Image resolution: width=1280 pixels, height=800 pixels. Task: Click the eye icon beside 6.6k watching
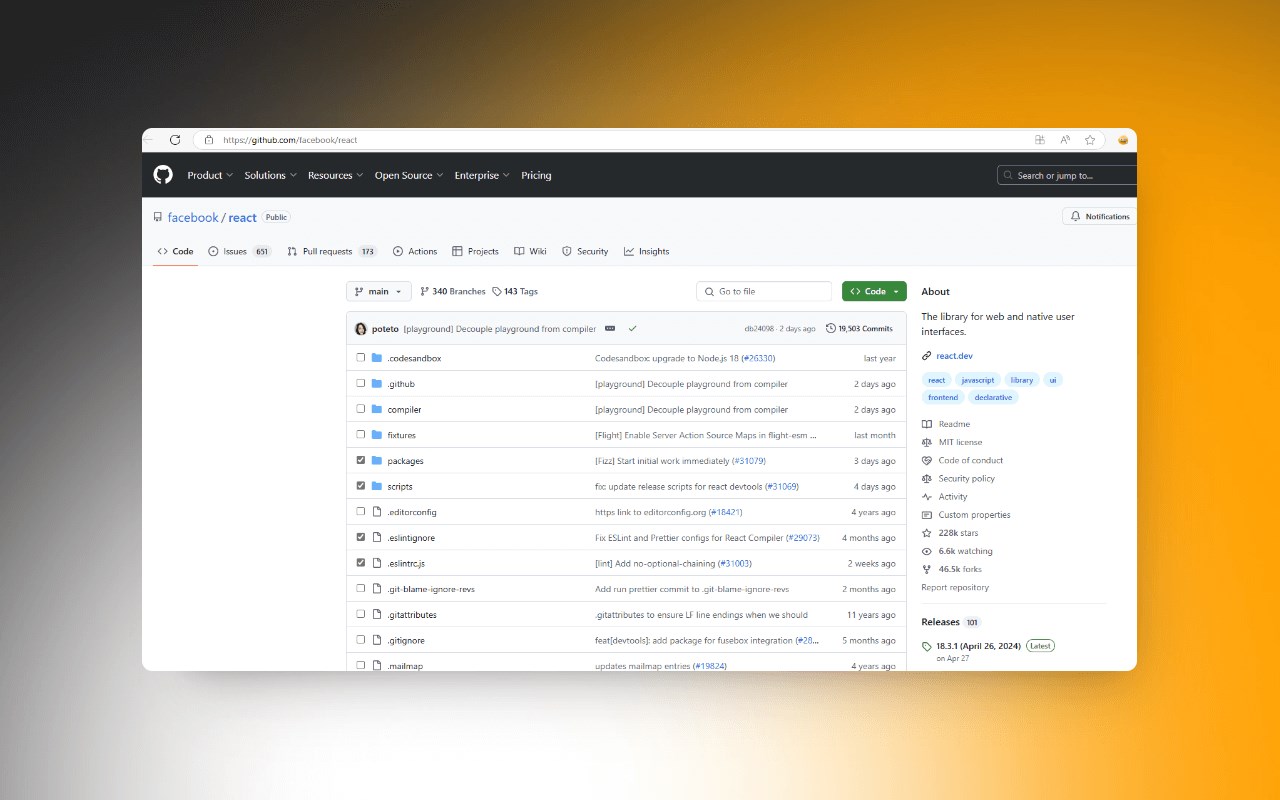927,551
